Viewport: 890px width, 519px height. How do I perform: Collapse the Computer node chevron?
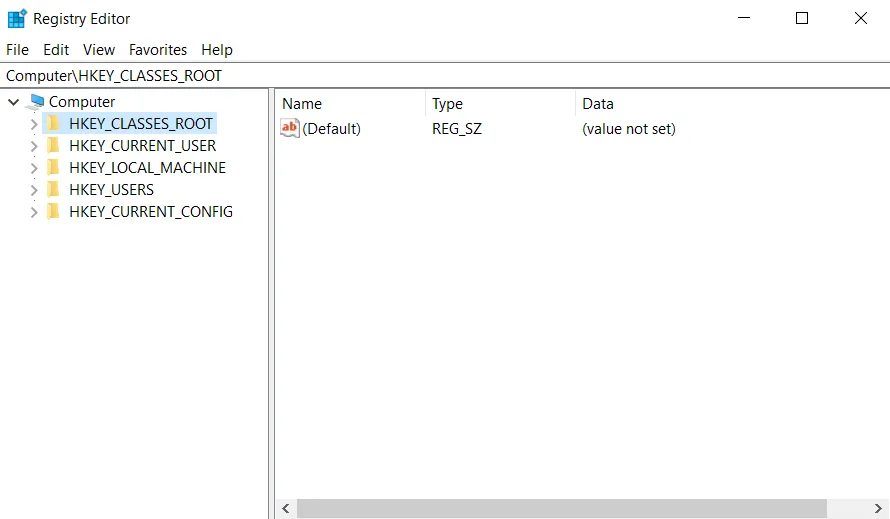(x=14, y=102)
